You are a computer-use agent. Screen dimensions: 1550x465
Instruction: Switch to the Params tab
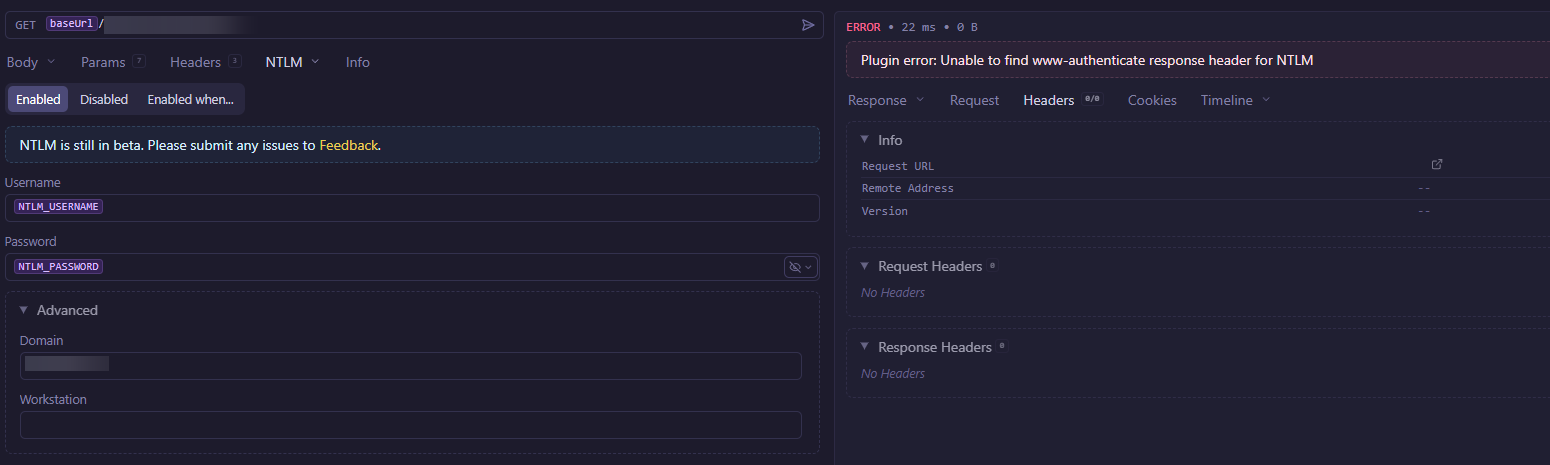[x=104, y=62]
